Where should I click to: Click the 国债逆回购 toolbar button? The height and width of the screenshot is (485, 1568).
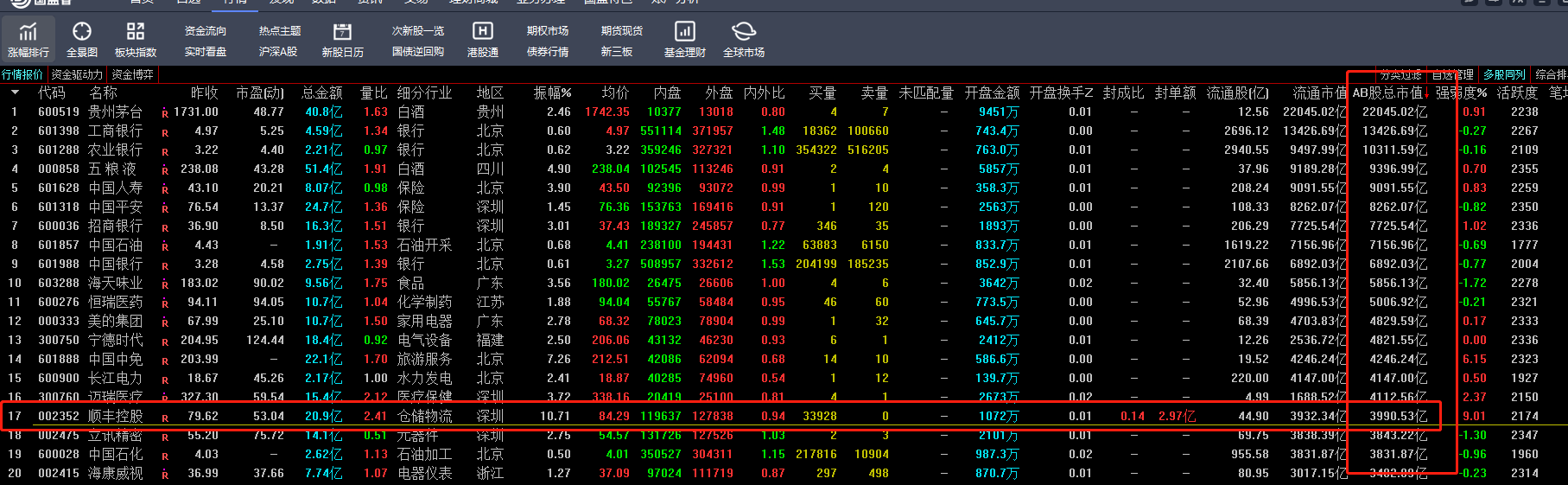[x=418, y=52]
